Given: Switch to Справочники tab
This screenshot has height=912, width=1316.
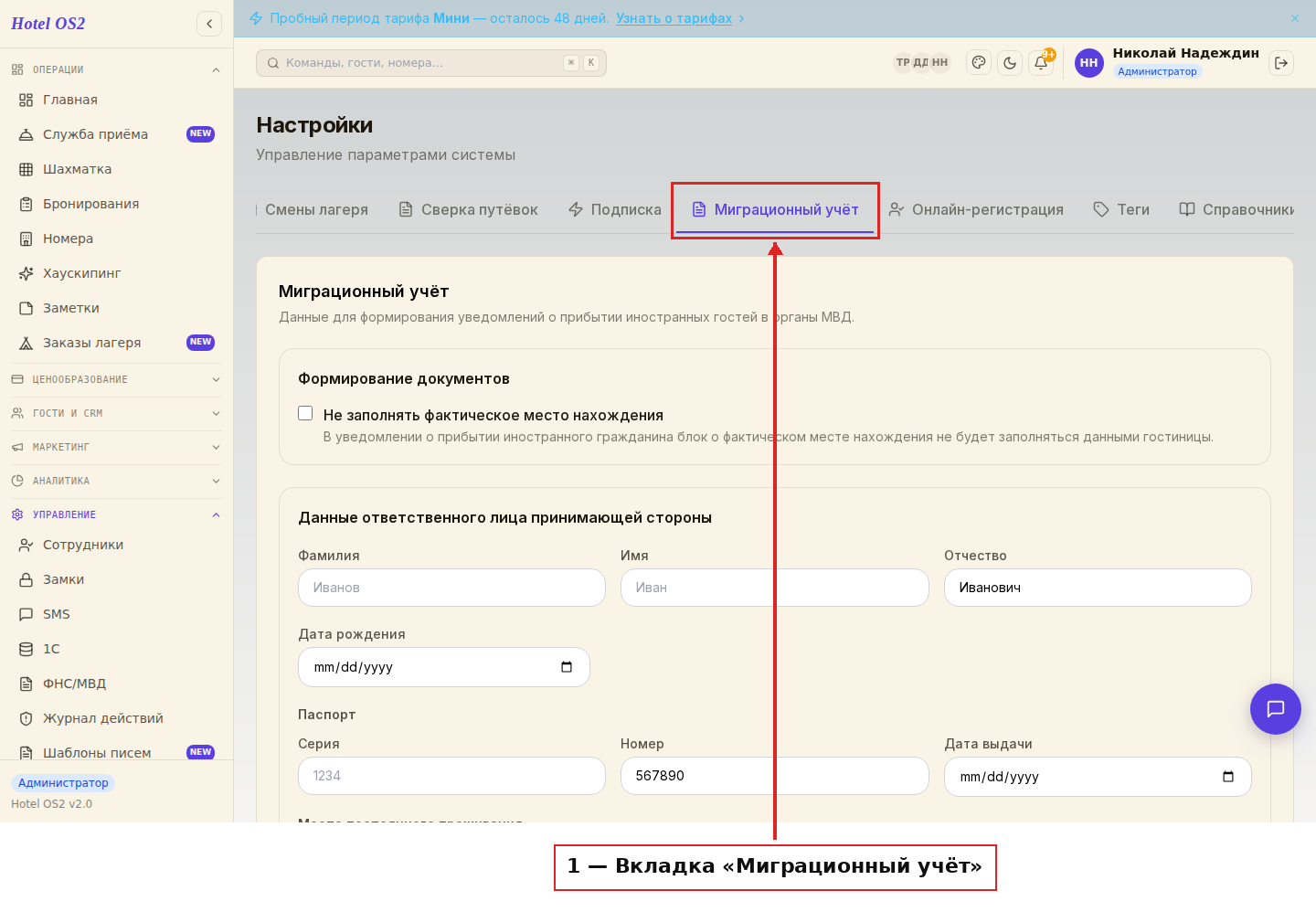Looking at the screenshot, I should click(1236, 209).
